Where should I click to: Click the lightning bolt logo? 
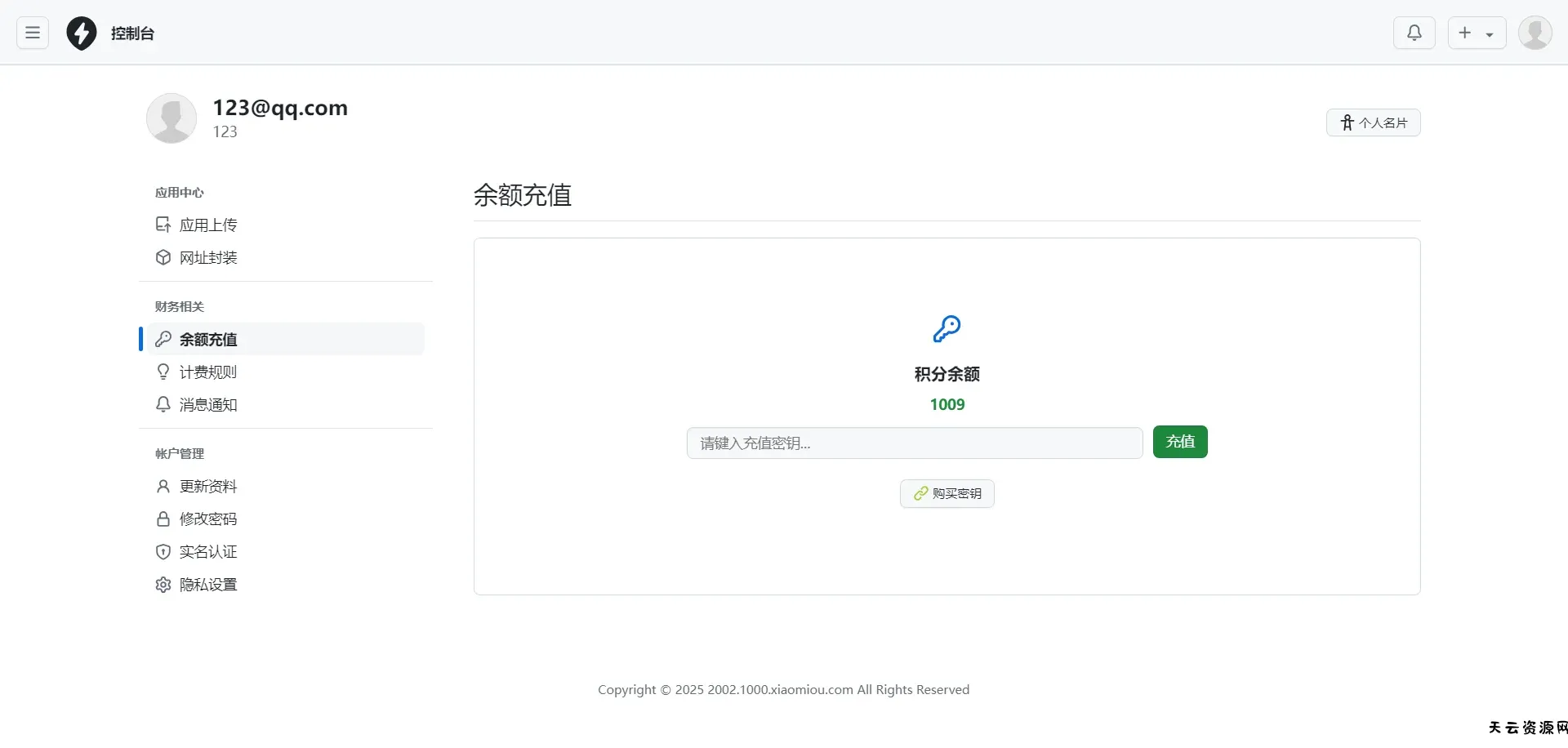(82, 33)
